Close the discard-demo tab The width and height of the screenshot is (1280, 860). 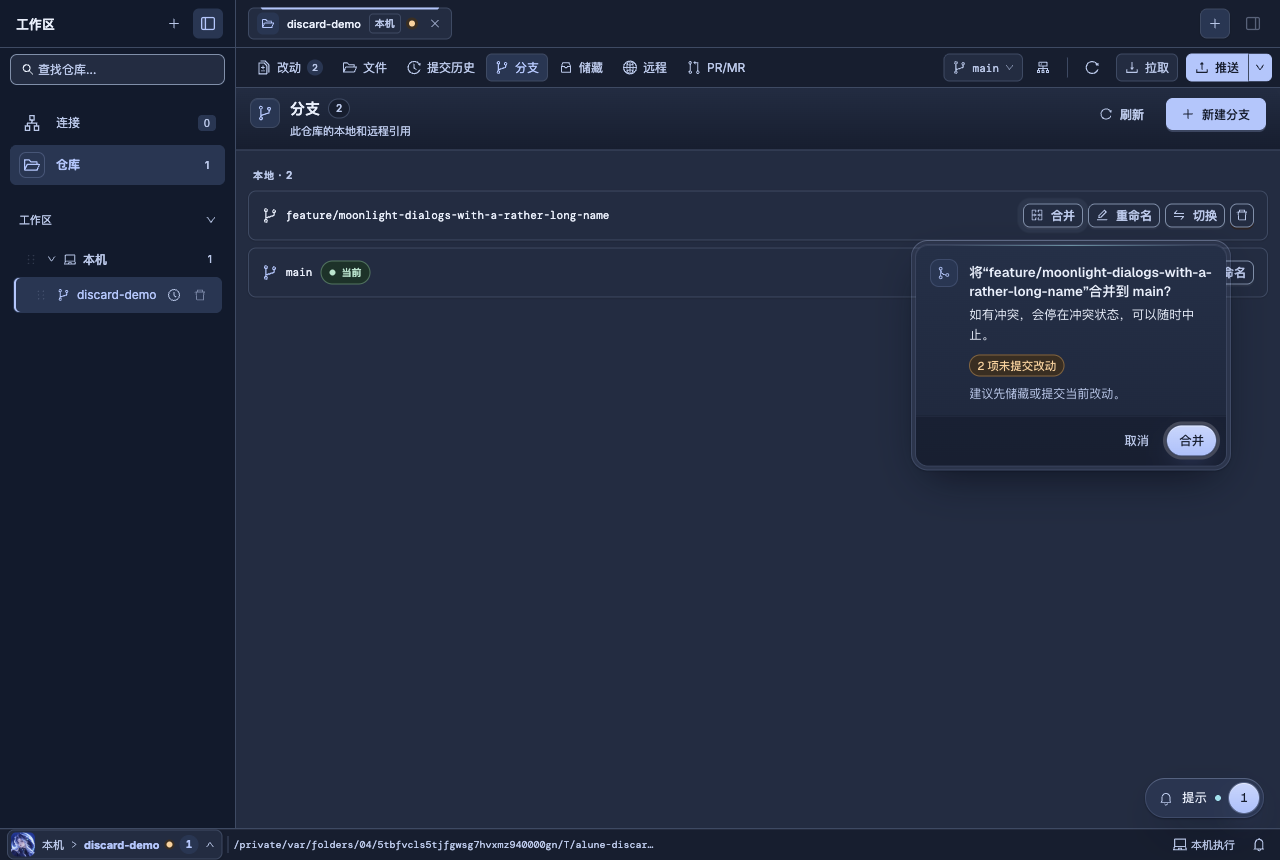click(x=435, y=23)
